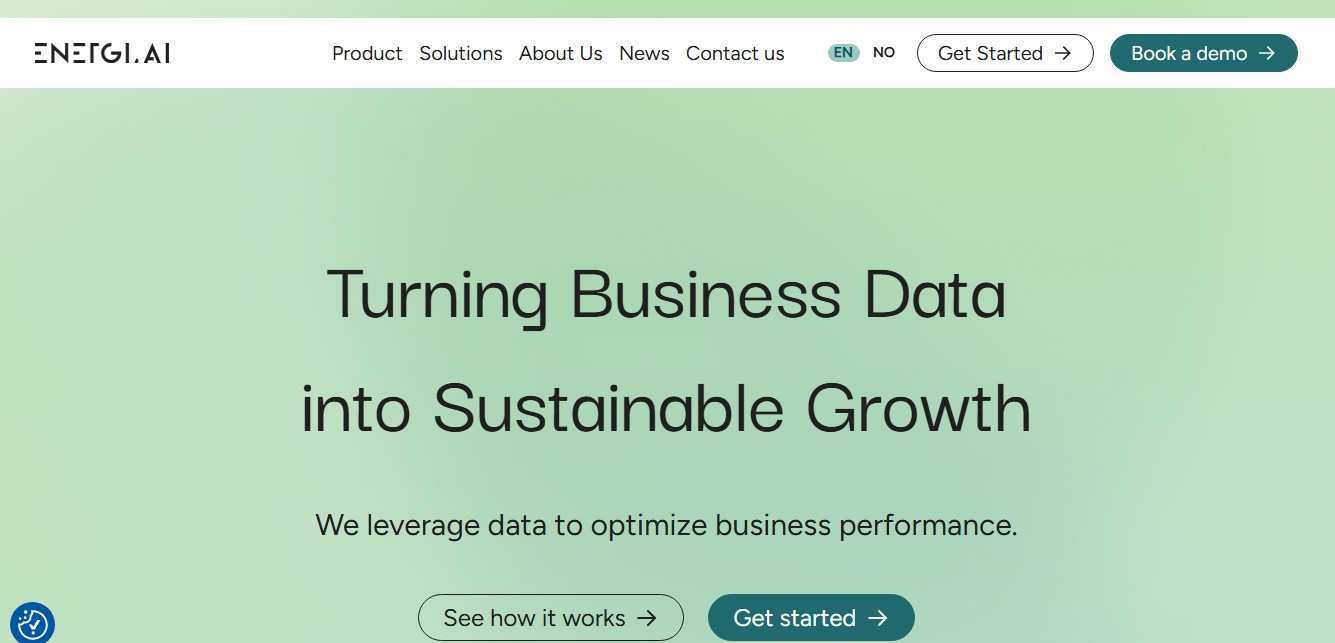1335x643 pixels.
Task: Switch language to EN
Action: tap(843, 53)
